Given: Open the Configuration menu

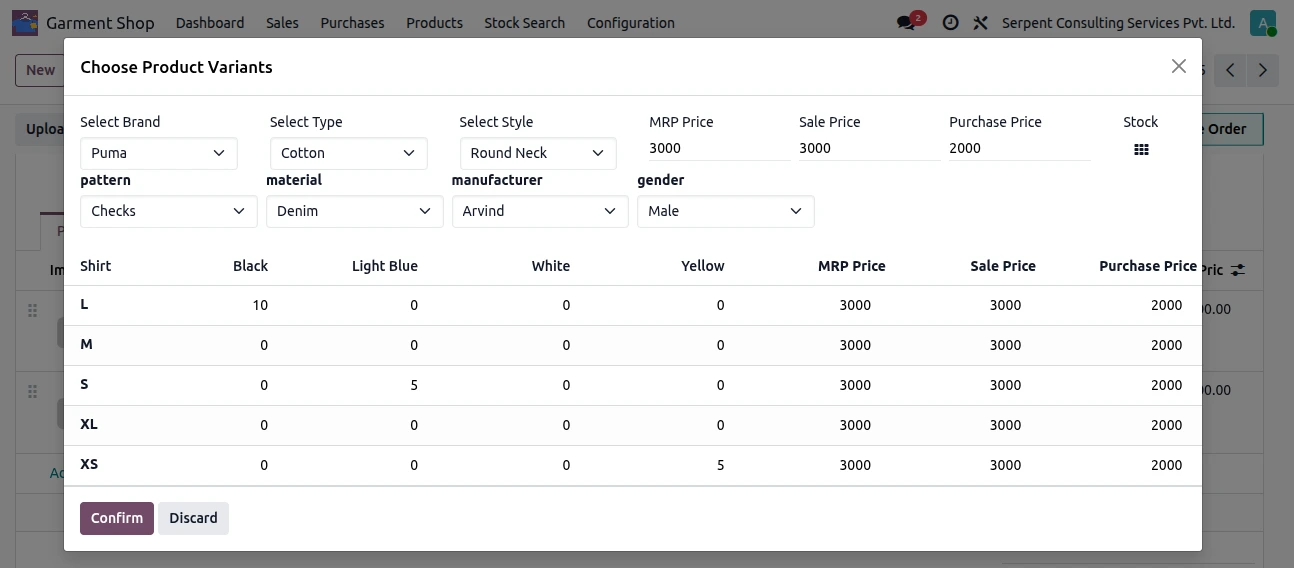Looking at the screenshot, I should point(630,23).
